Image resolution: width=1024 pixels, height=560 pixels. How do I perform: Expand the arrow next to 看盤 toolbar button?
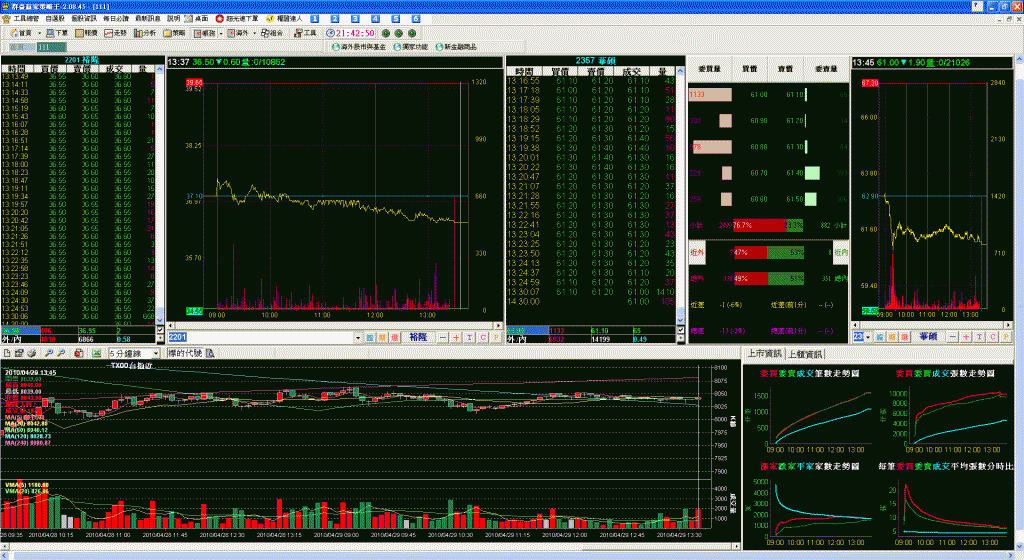(x=221, y=33)
